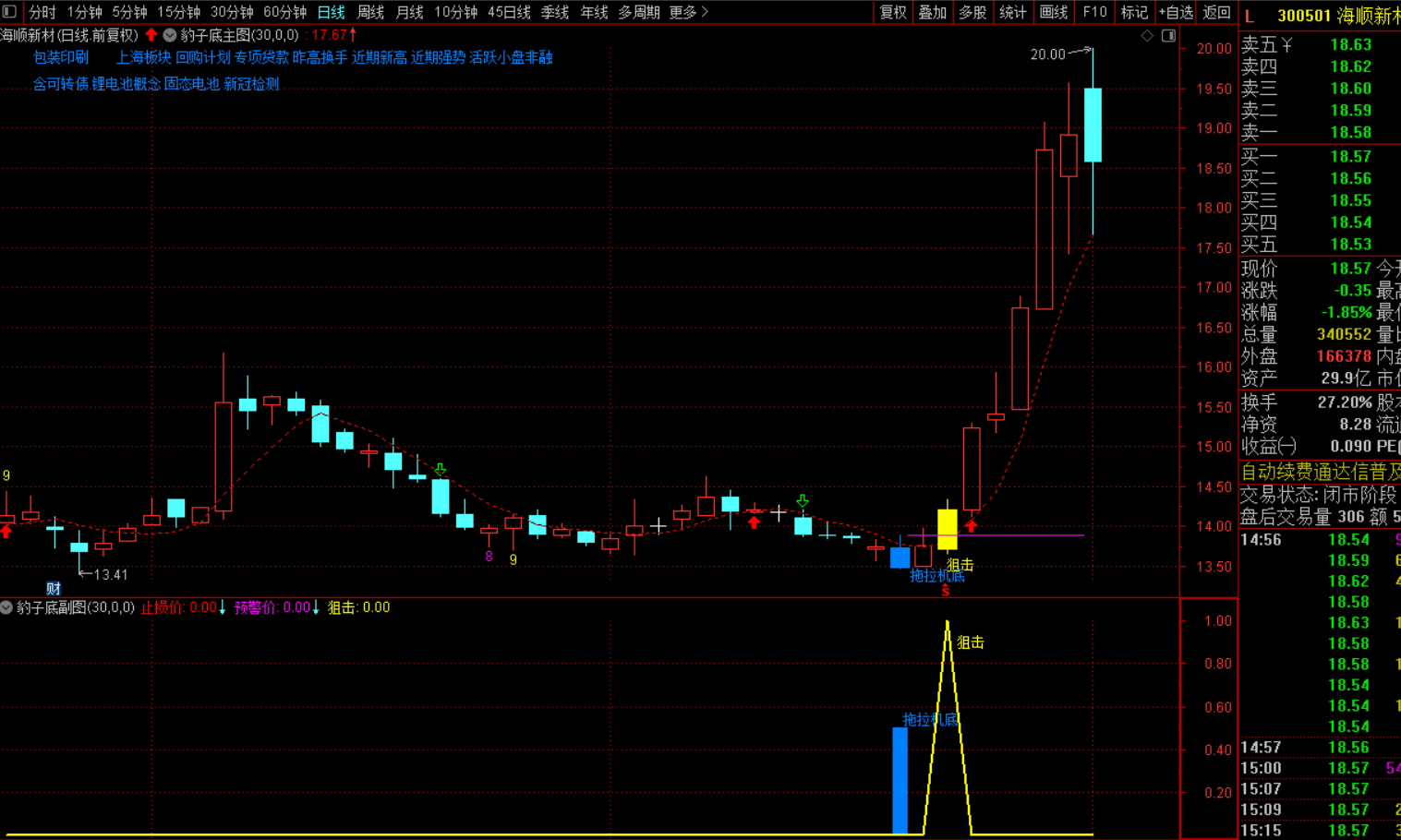Select the 60分钟 period tab
The image size is (1401, 840).
284,12
